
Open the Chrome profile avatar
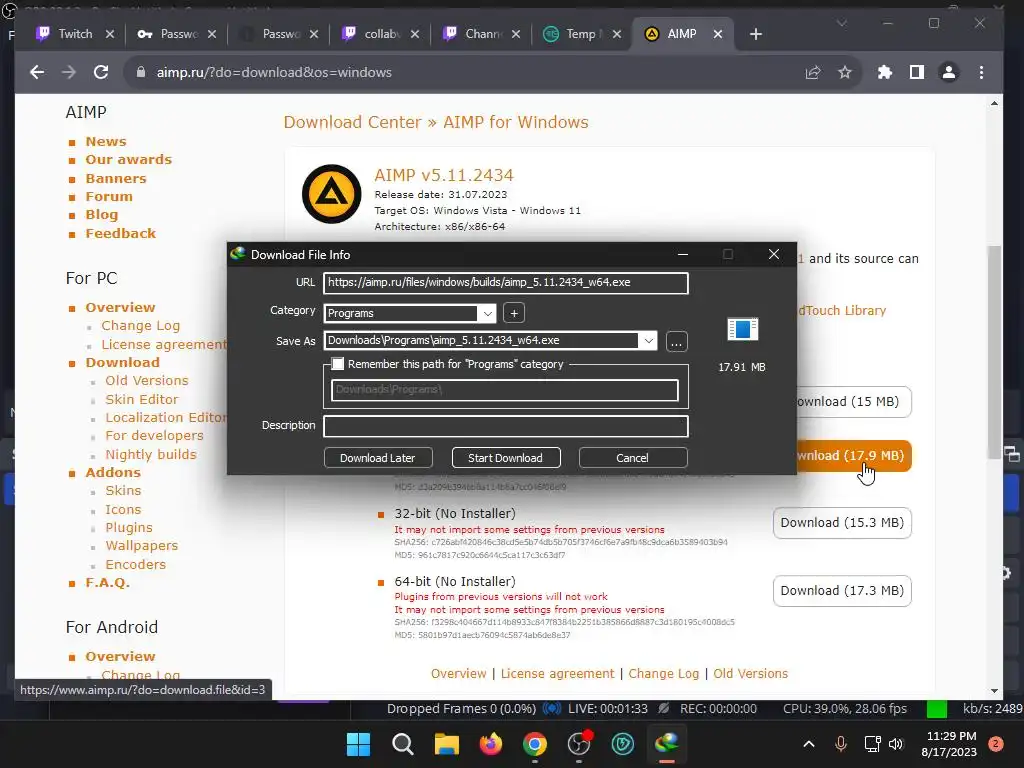[949, 72]
